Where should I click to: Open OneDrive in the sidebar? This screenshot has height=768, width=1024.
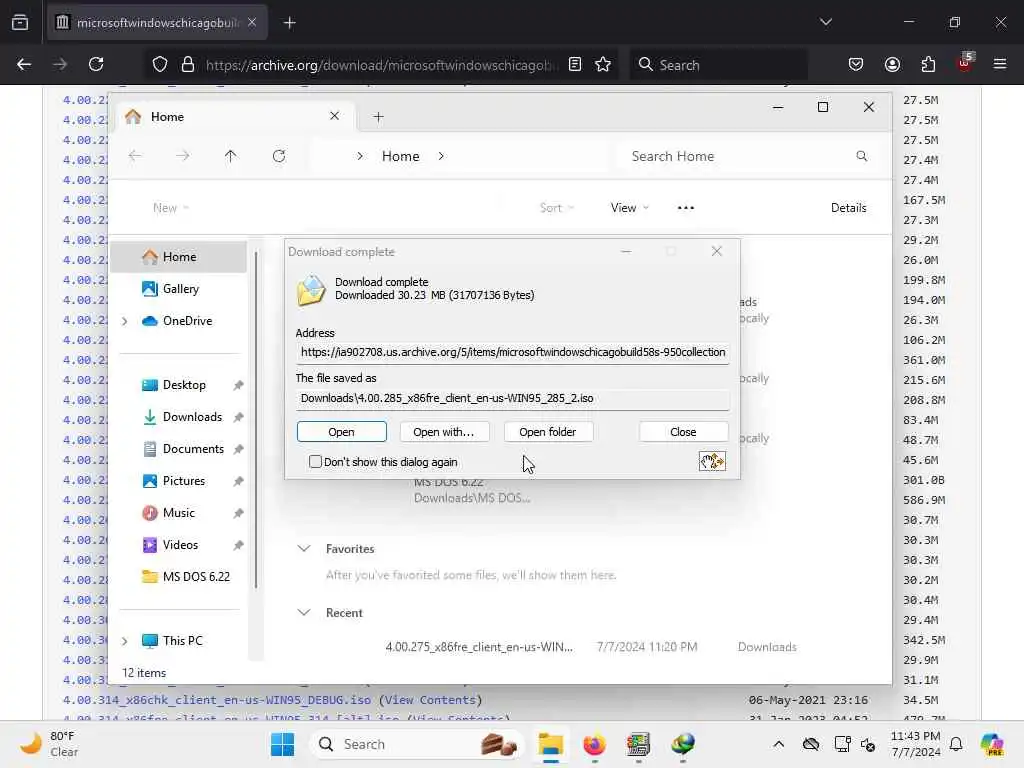point(187,321)
